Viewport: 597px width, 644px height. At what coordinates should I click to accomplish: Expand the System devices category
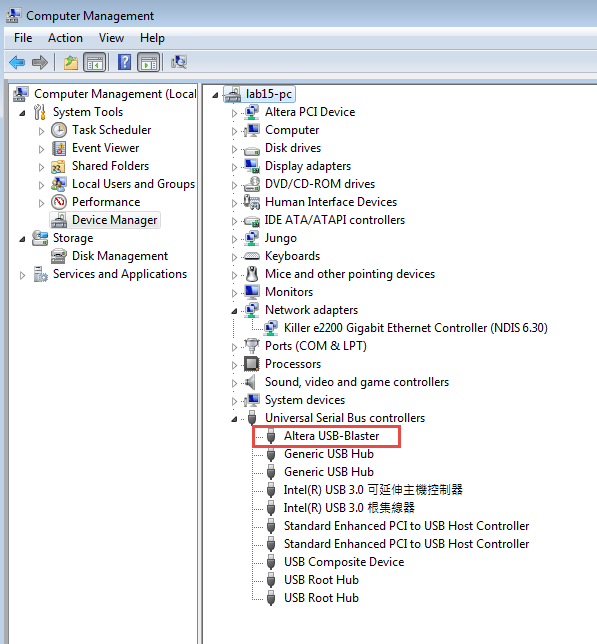click(234, 401)
